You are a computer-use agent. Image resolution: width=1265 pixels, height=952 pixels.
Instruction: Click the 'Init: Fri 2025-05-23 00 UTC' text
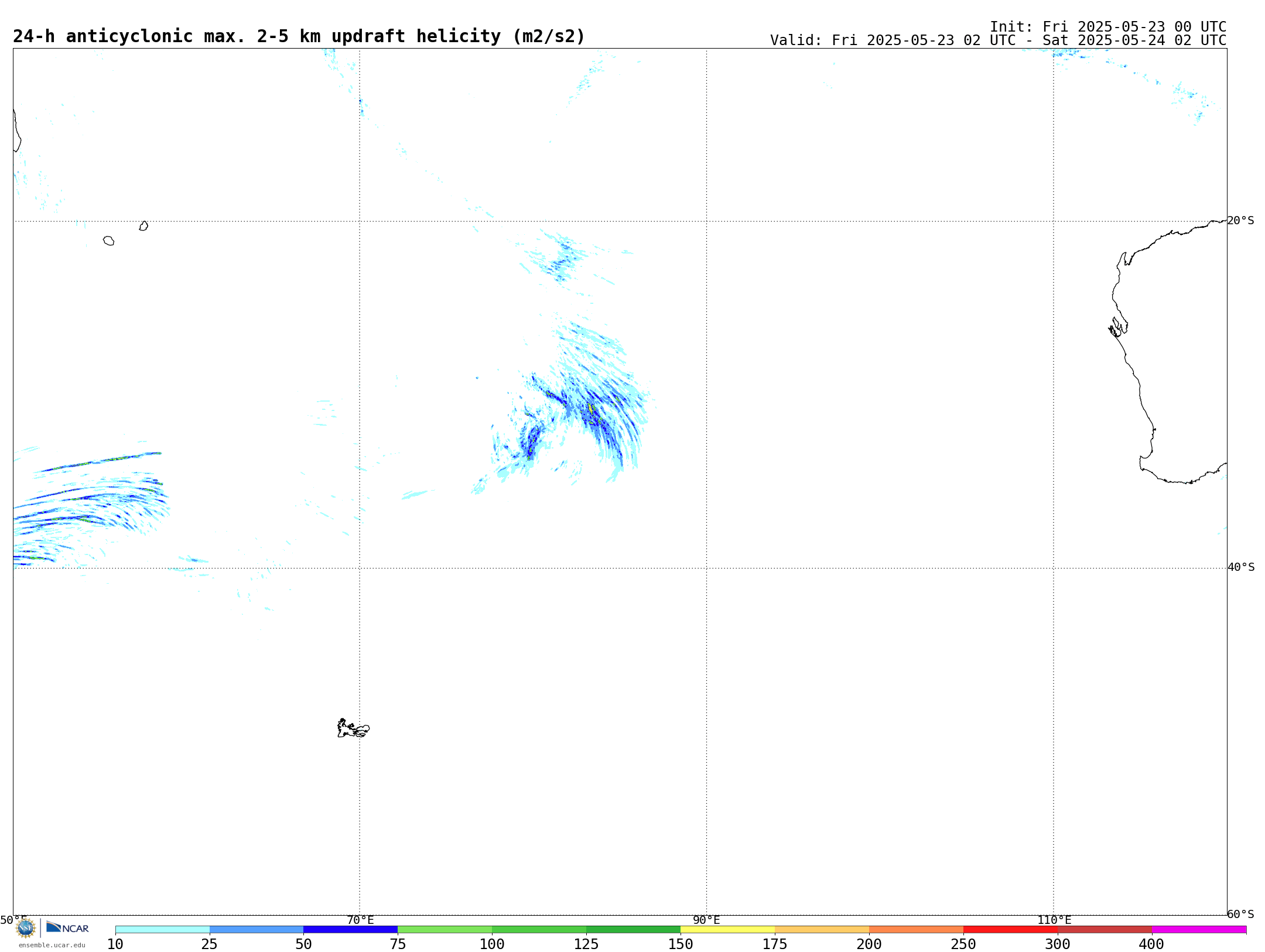click(x=1108, y=27)
